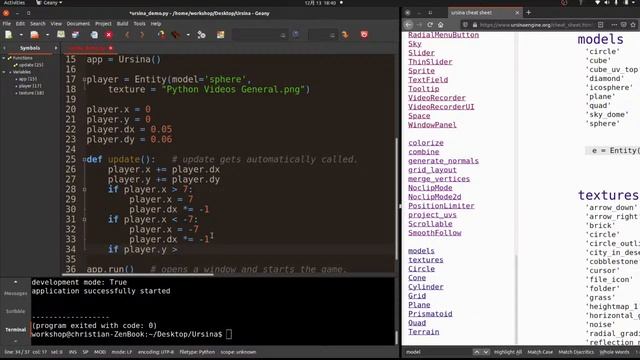The height and width of the screenshot is (360, 640).
Task: Open the New file dropdown arrow
Action: [21, 35]
